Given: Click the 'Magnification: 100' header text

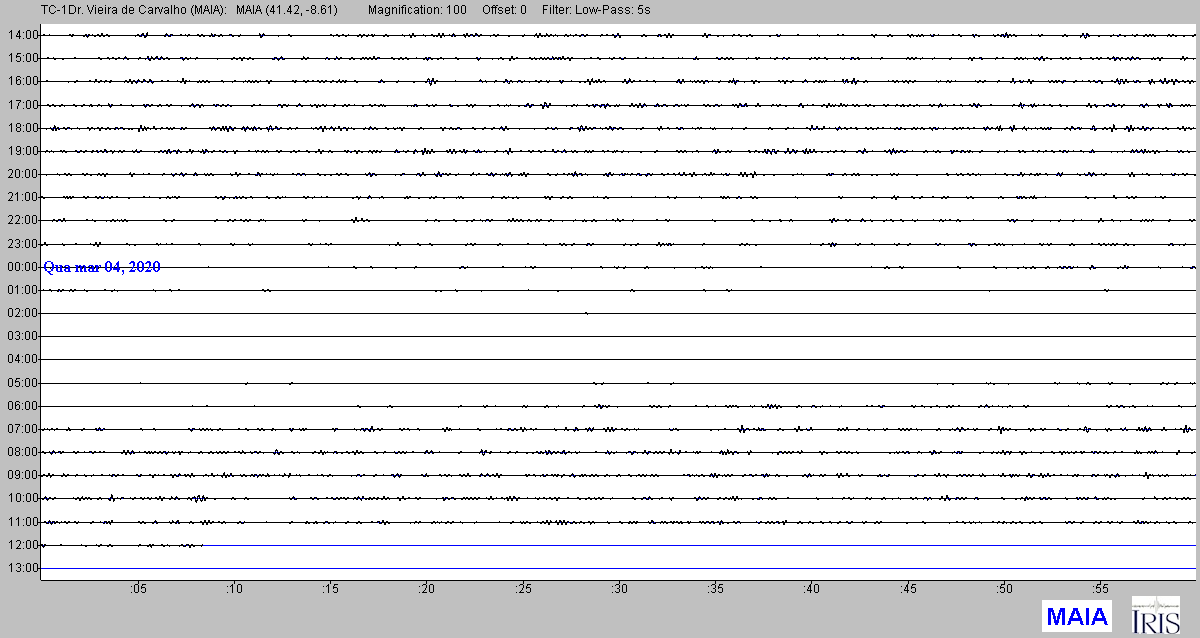Looking at the screenshot, I should [417, 9].
